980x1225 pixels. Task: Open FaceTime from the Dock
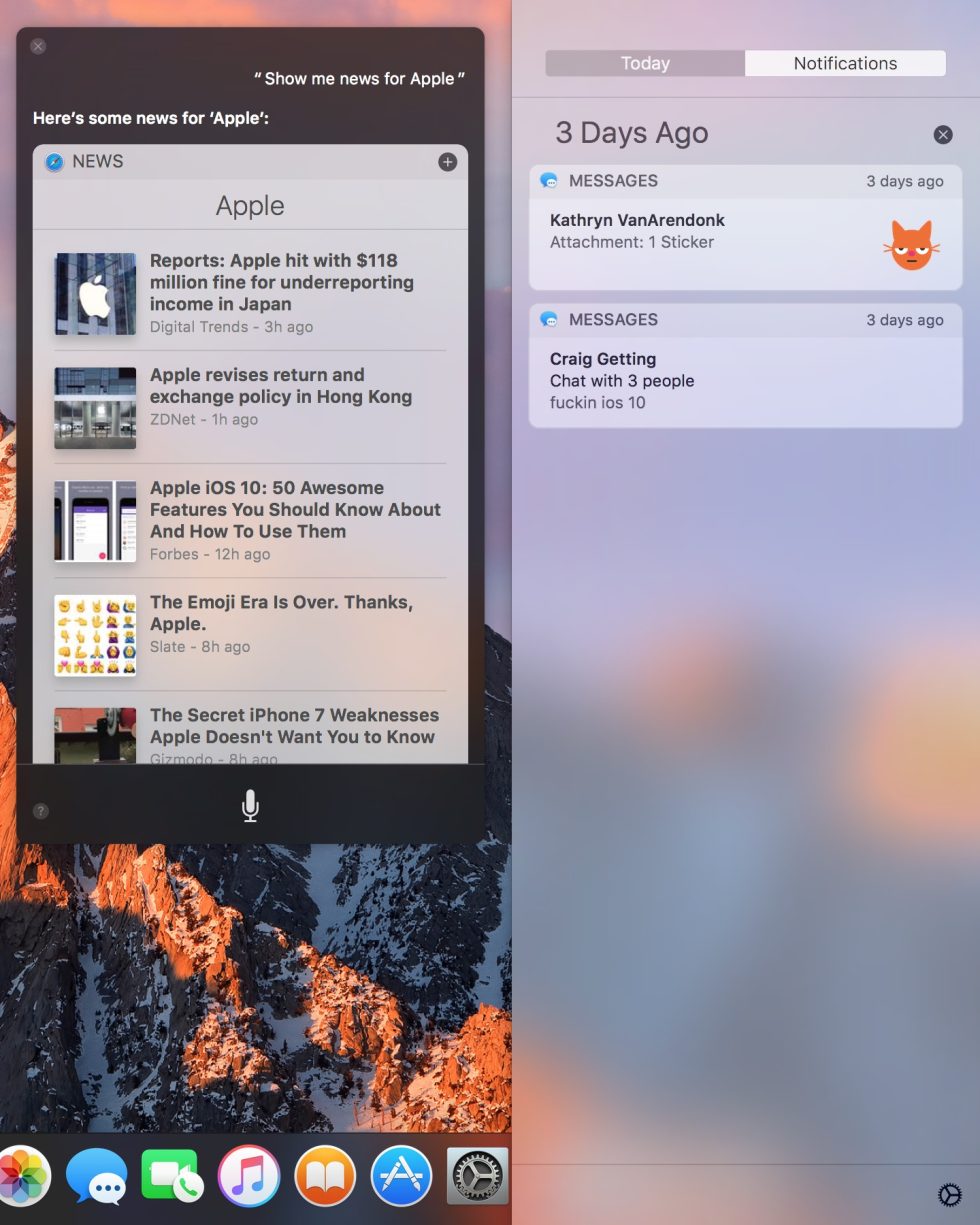tap(172, 1176)
